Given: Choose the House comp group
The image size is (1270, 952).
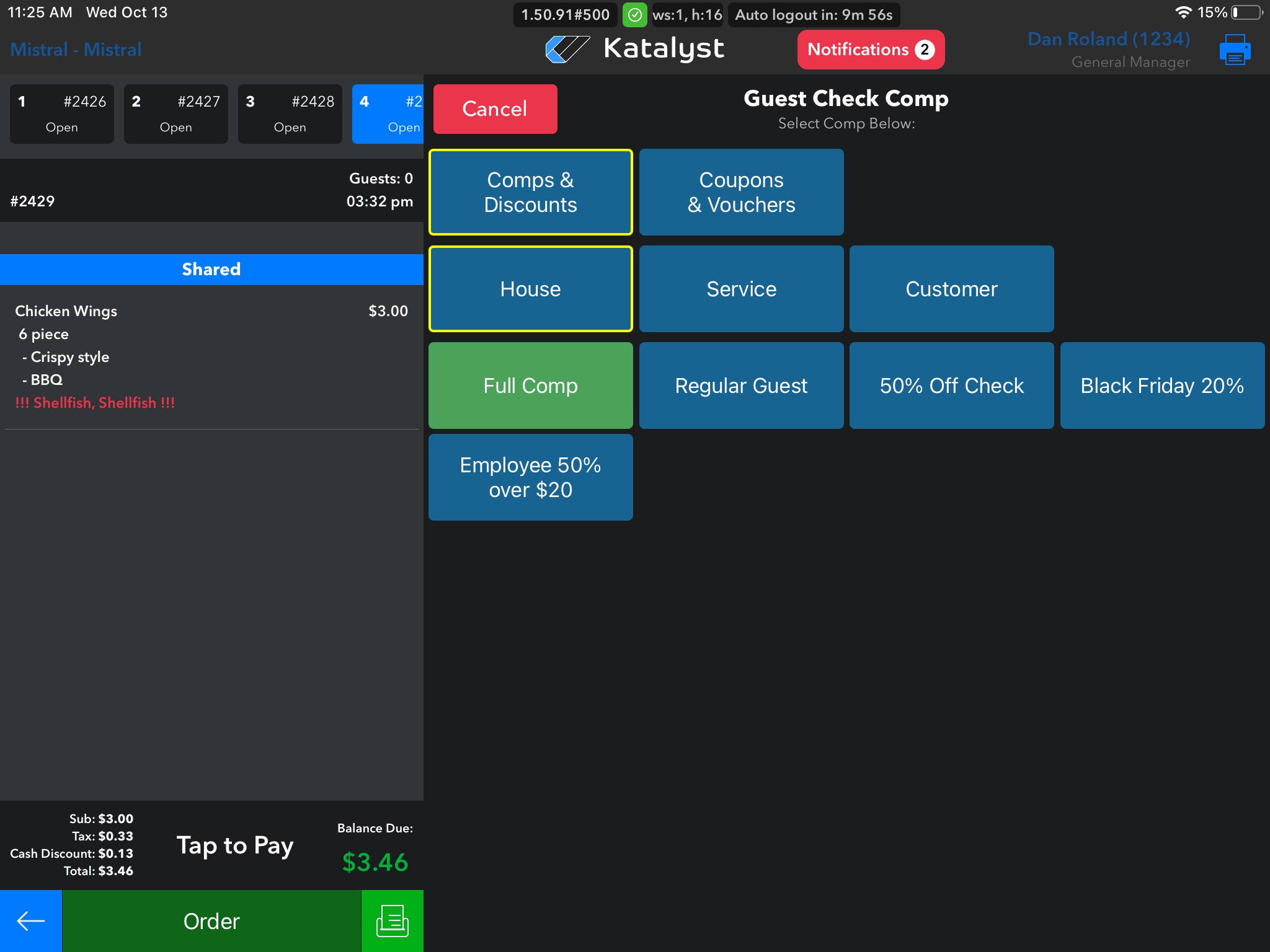Looking at the screenshot, I should [530, 289].
